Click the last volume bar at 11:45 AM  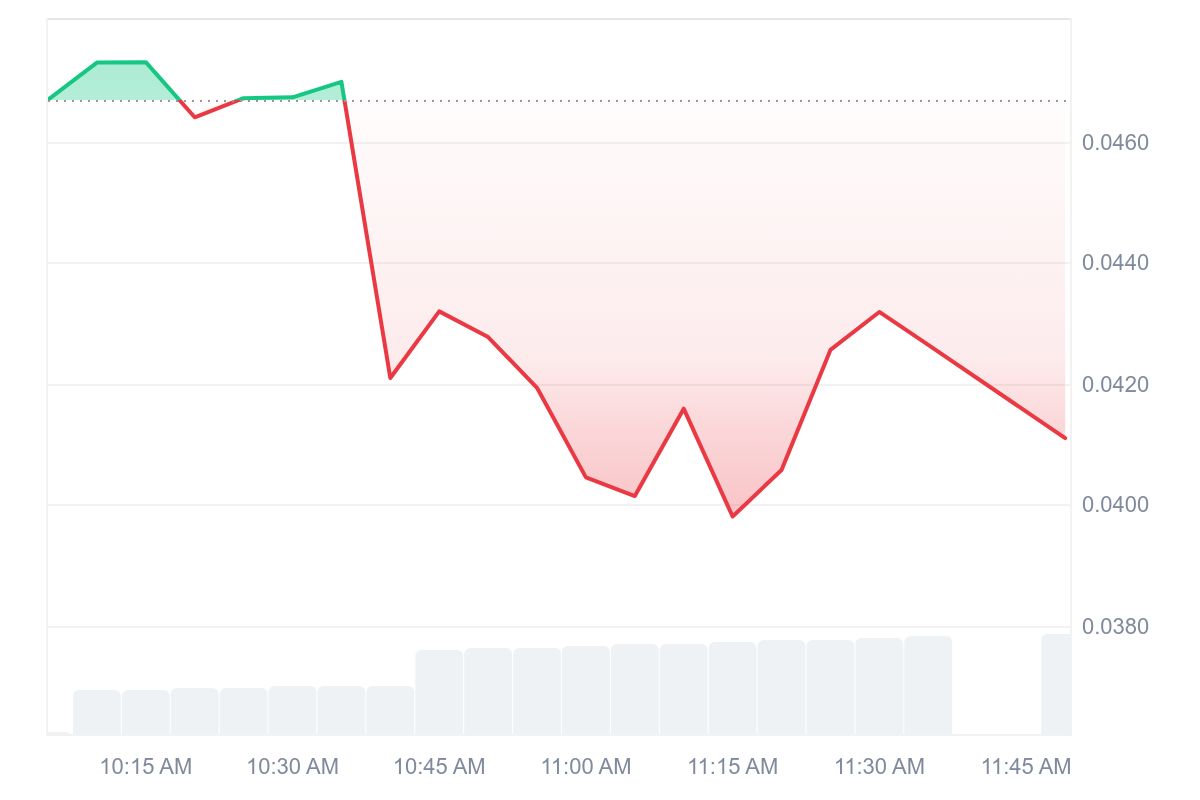click(x=1056, y=685)
